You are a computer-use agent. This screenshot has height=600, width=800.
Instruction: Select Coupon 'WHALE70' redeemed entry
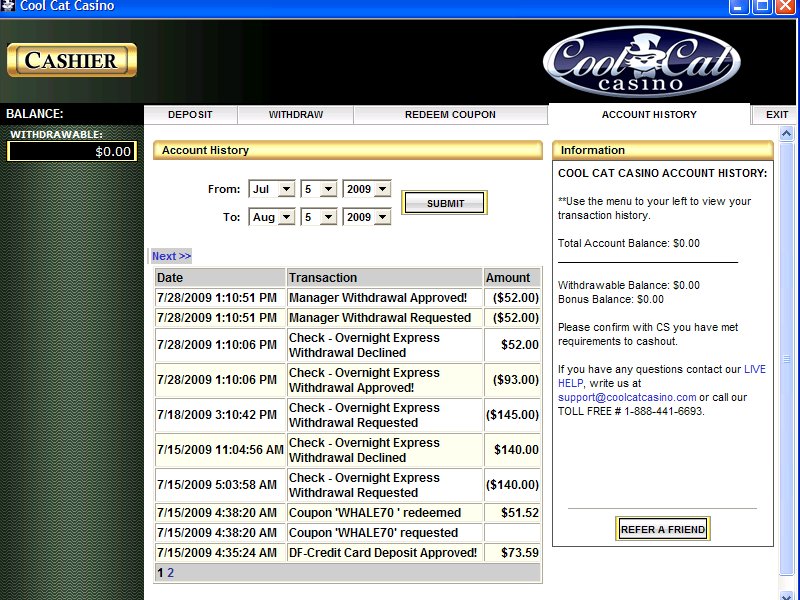coord(347,513)
